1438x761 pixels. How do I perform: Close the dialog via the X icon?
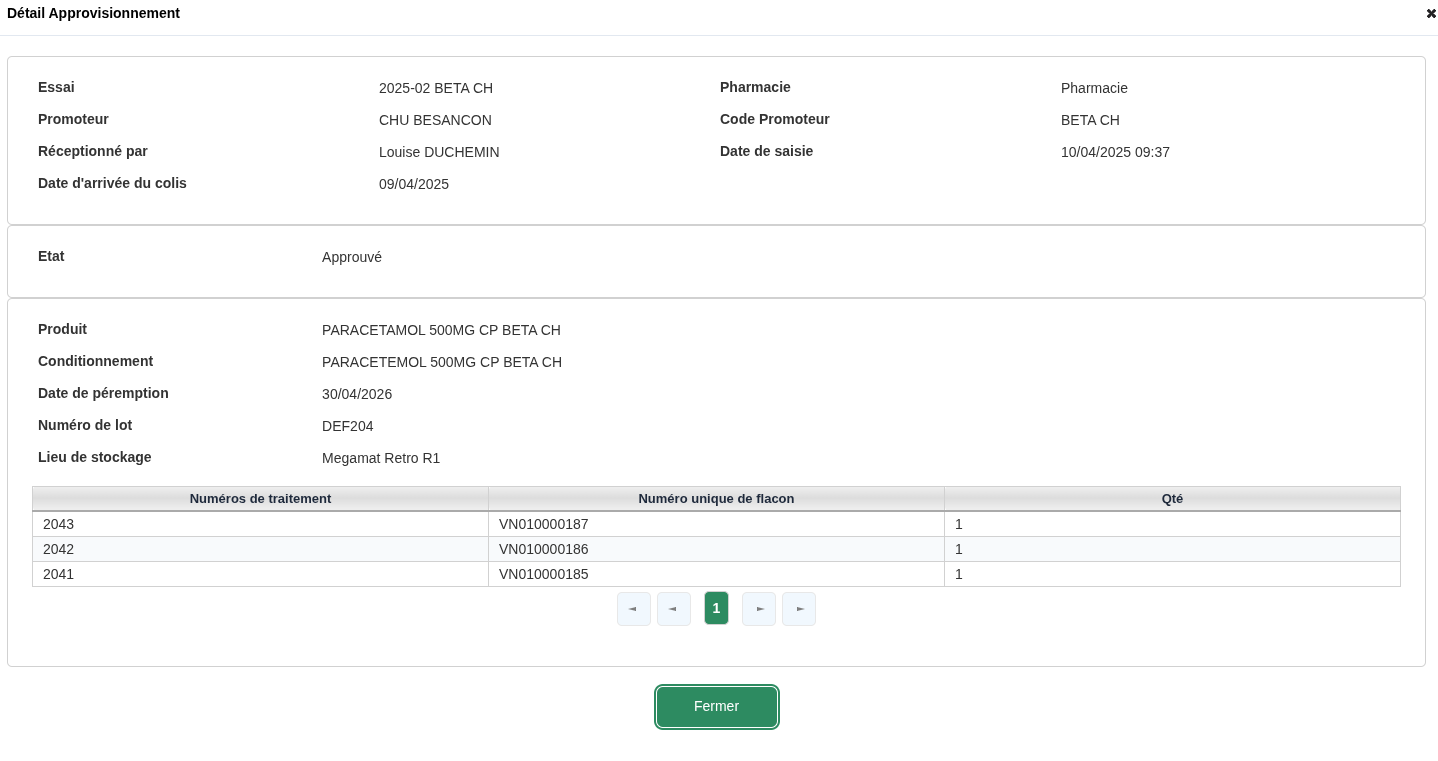pos(1431,13)
